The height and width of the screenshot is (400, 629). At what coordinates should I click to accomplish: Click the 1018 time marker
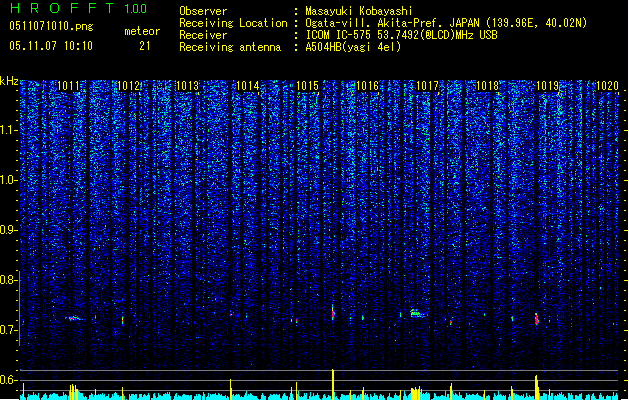point(487,86)
